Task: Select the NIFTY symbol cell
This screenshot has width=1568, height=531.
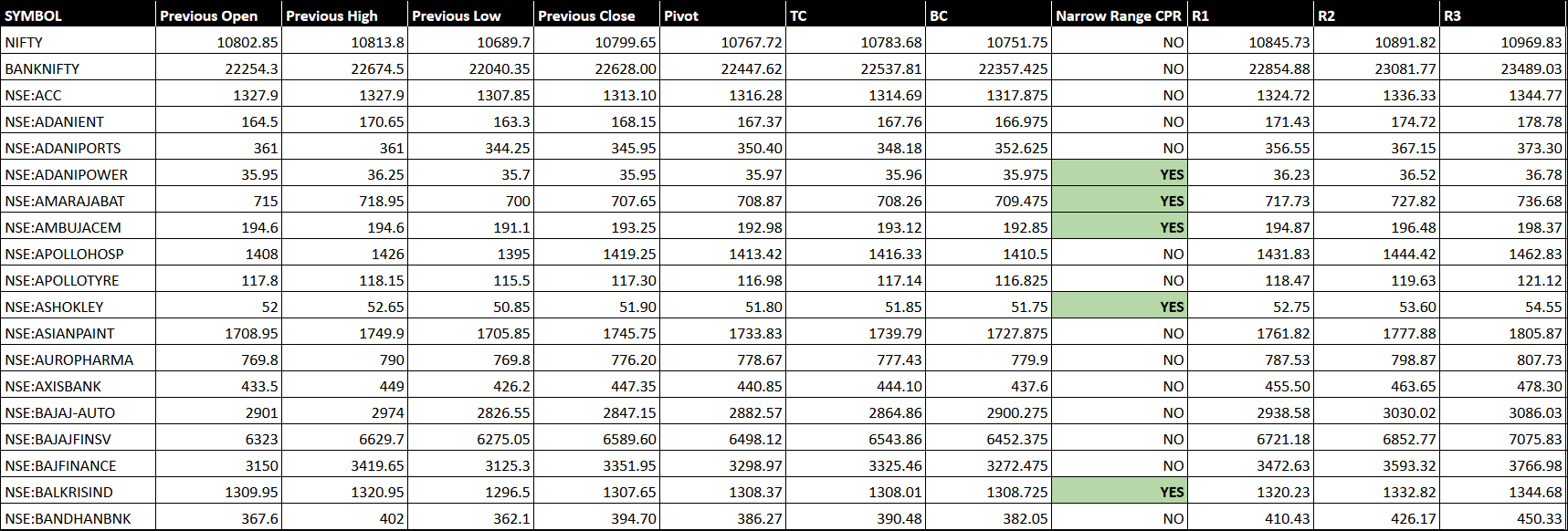Action: pos(78,42)
